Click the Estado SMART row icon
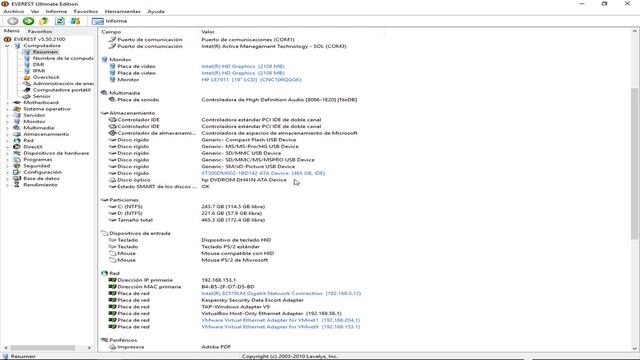The width and height of the screenshot is (640, 360). (112, 187)
